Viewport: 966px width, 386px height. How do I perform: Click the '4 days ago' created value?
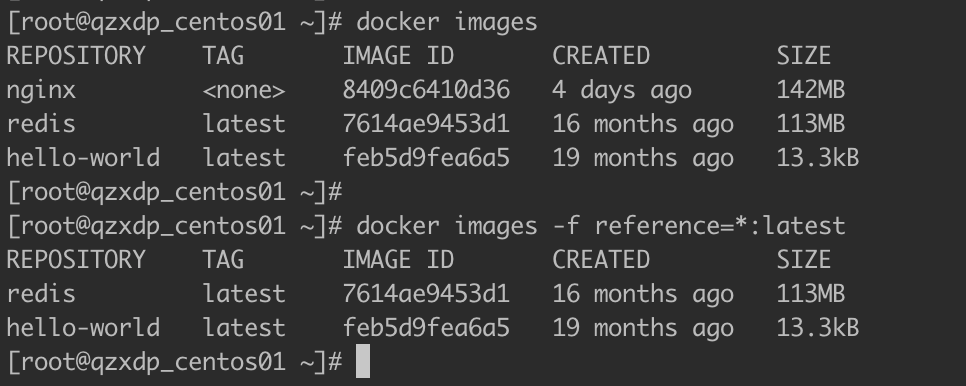[622, 91]
